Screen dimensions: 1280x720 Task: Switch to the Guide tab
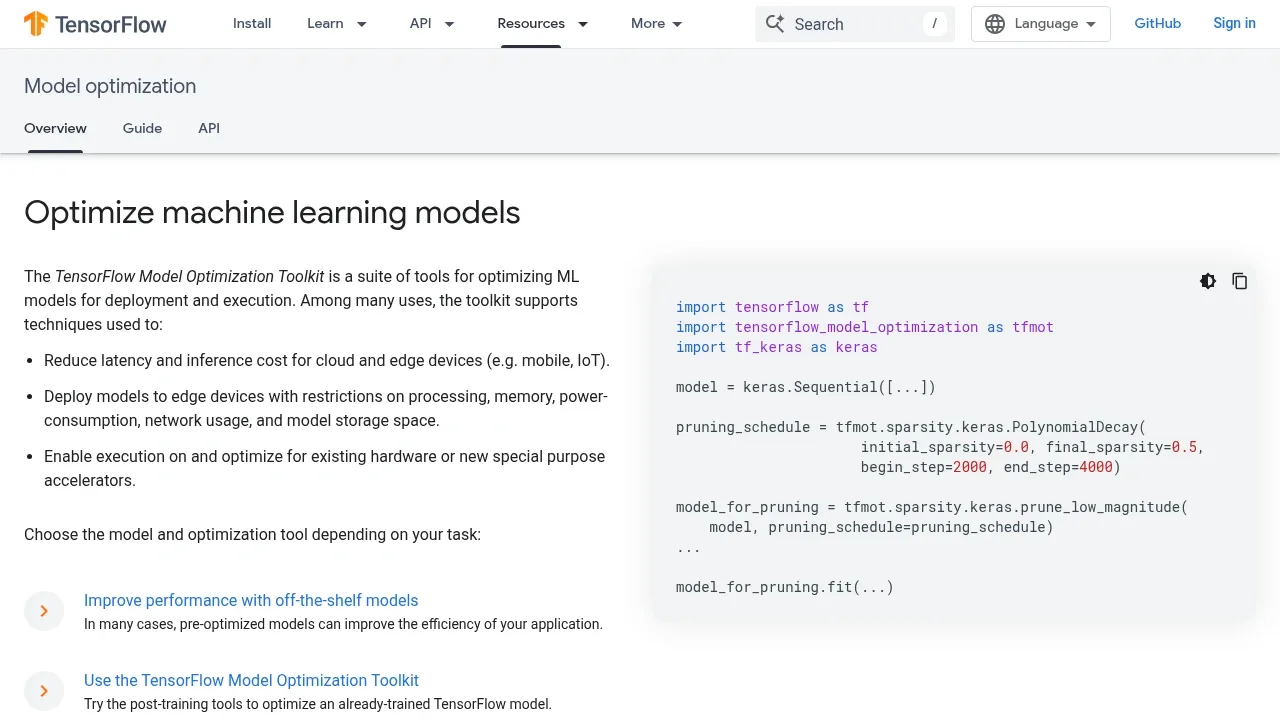[142, 129]
